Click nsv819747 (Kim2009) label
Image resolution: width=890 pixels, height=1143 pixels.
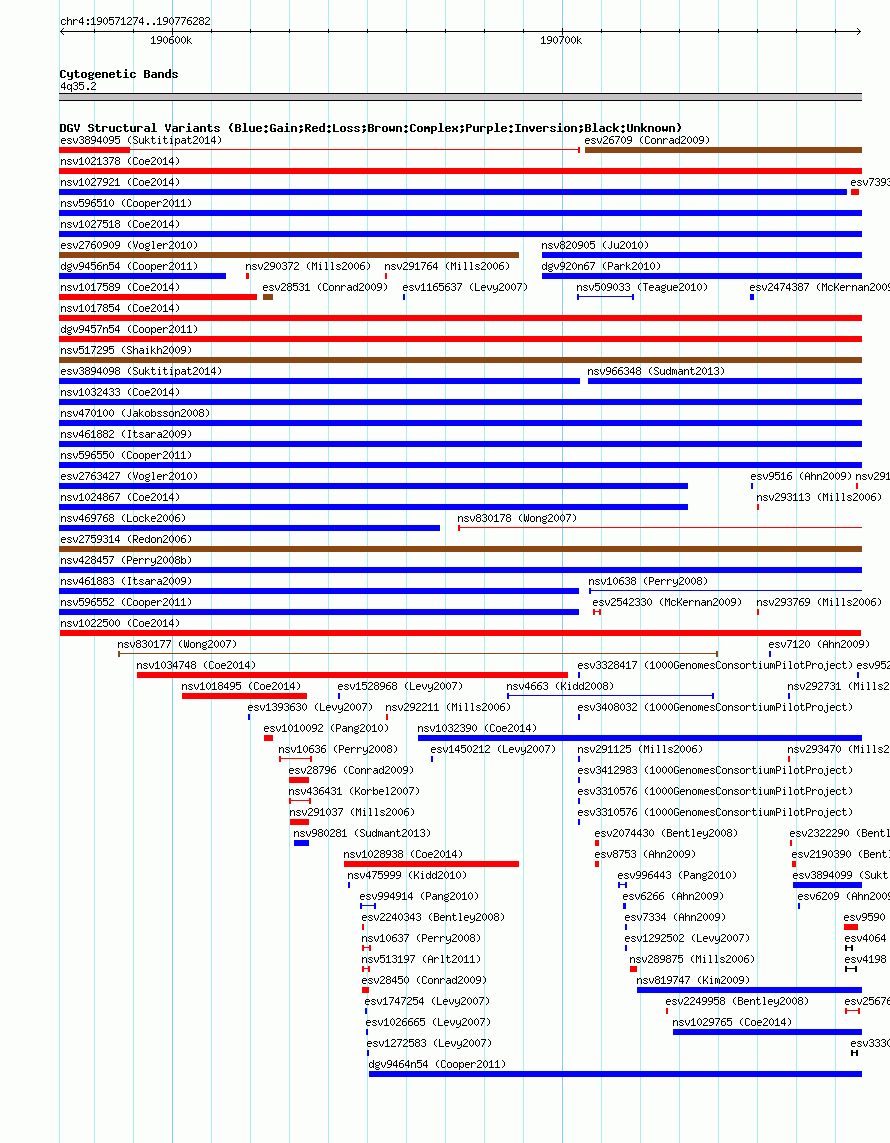click(693, 980)
